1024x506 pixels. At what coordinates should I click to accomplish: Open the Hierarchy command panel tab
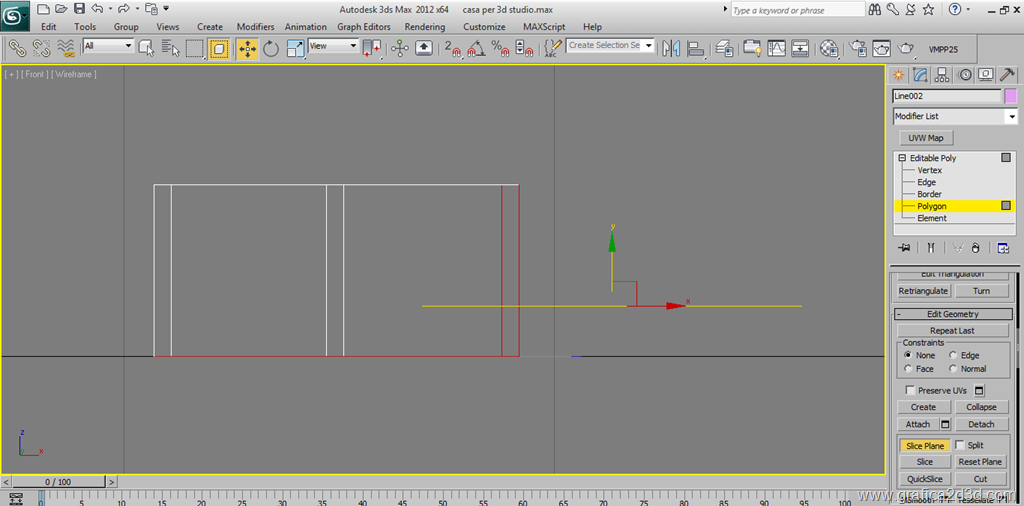(x=942, y=75)
